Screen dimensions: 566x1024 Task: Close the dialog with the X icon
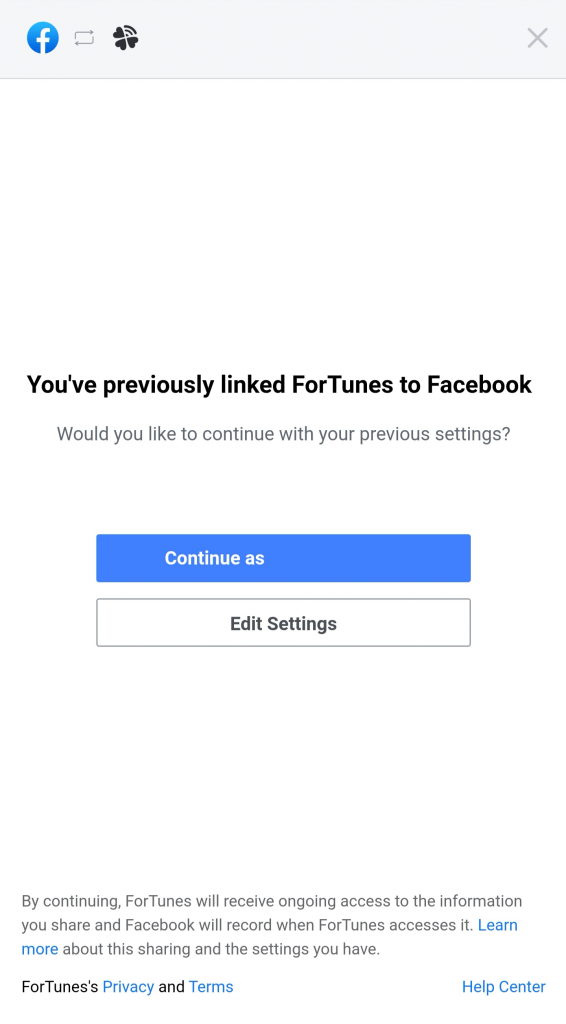537,38
